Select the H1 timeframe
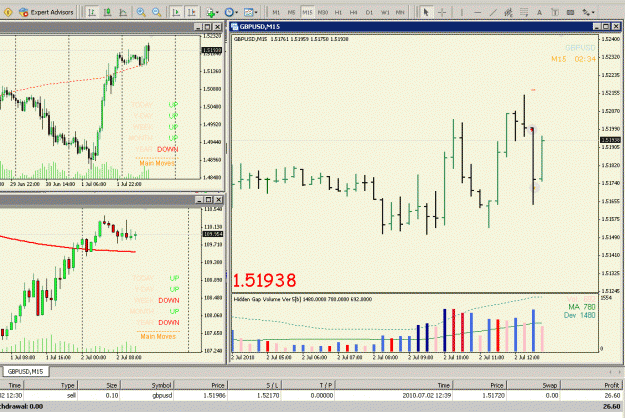Image resolution: width=625 pixels, height=418 pixels. (x=338, y=12)
